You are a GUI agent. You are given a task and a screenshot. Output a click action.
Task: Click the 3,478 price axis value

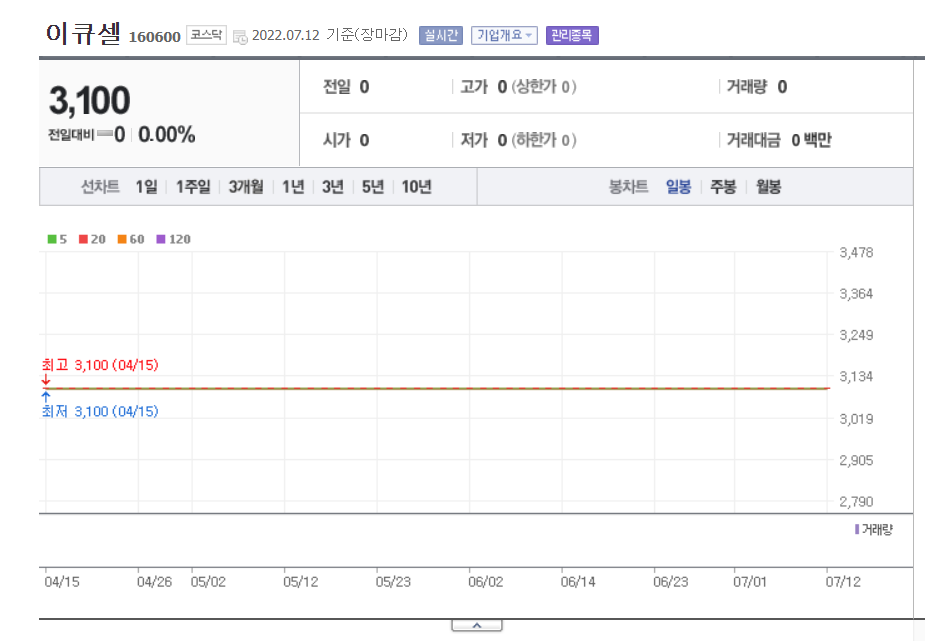point(856,252)
